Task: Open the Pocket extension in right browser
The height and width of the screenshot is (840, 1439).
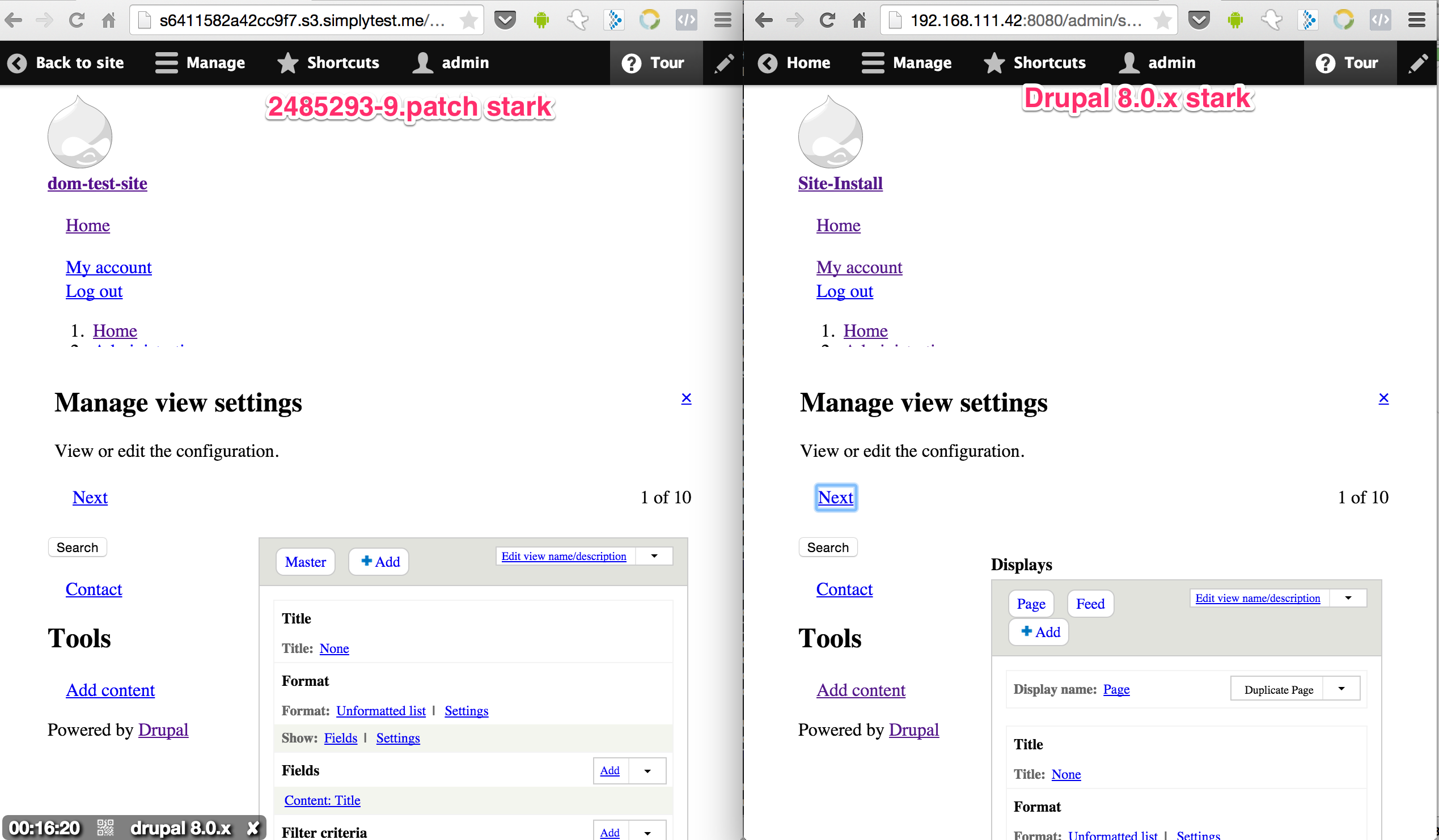Action: point(1199,20)
